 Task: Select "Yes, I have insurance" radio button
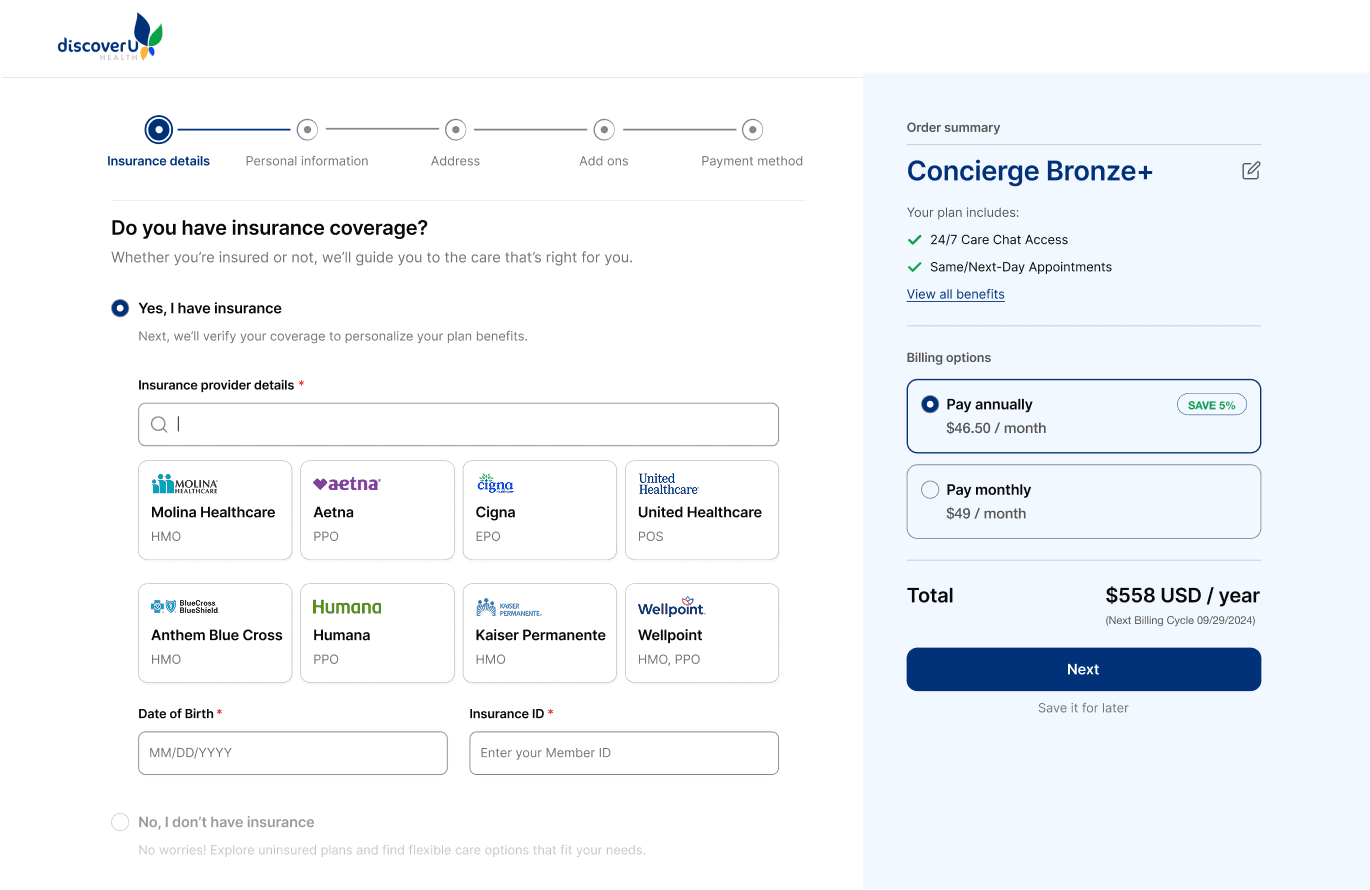tap(121, 308)
